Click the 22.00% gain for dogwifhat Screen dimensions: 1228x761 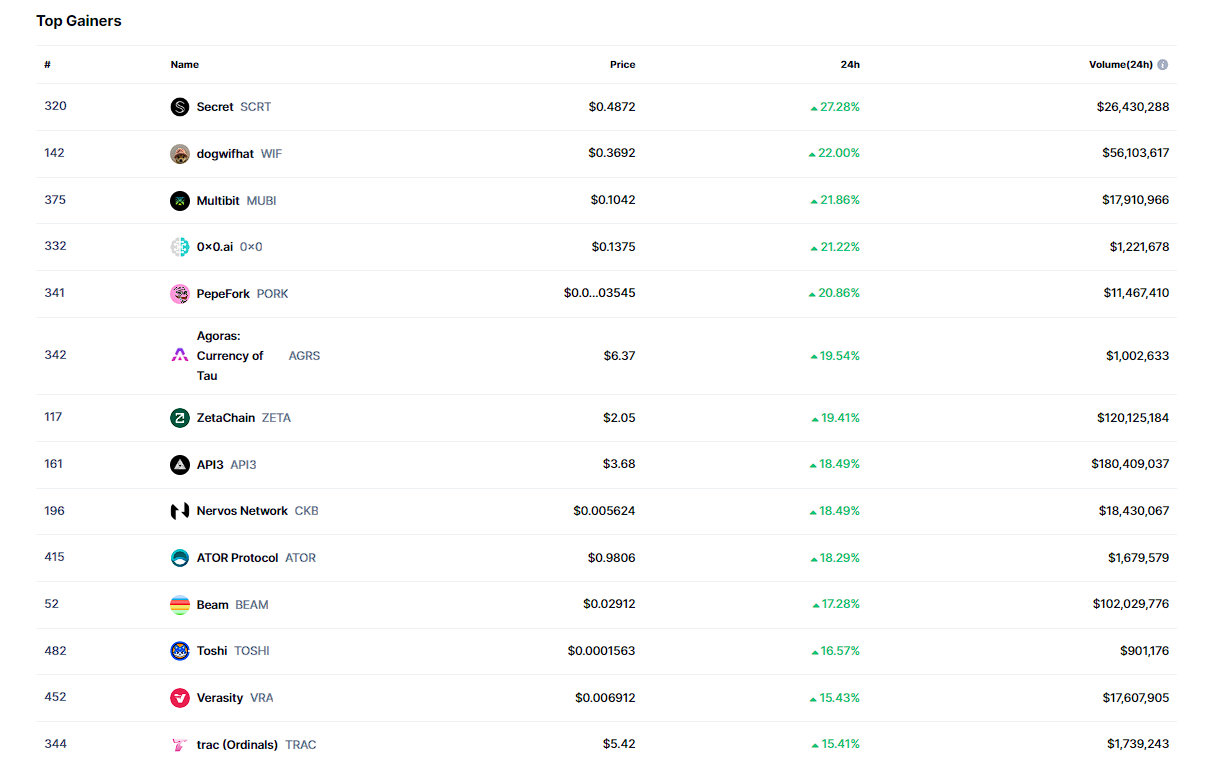point(835,153)
